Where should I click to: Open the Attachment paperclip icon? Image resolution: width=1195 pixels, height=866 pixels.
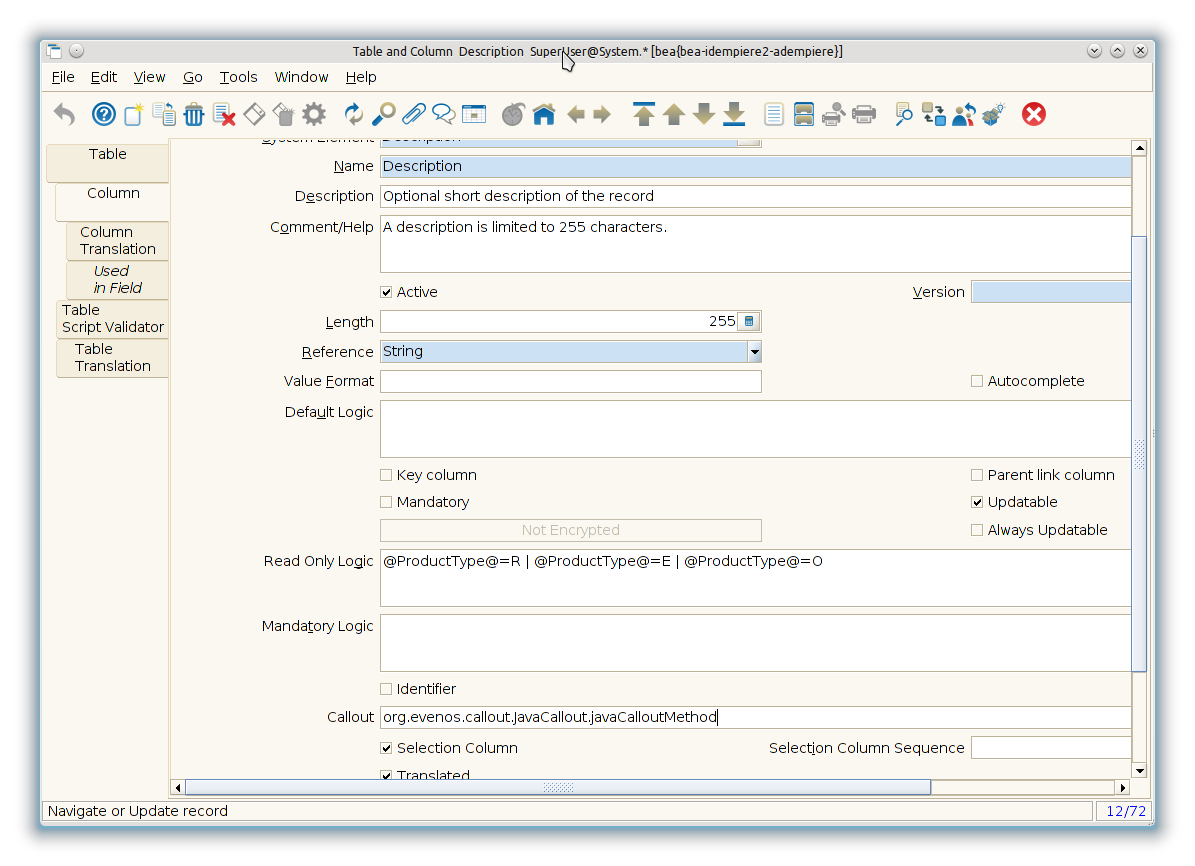tap(414, 115)
